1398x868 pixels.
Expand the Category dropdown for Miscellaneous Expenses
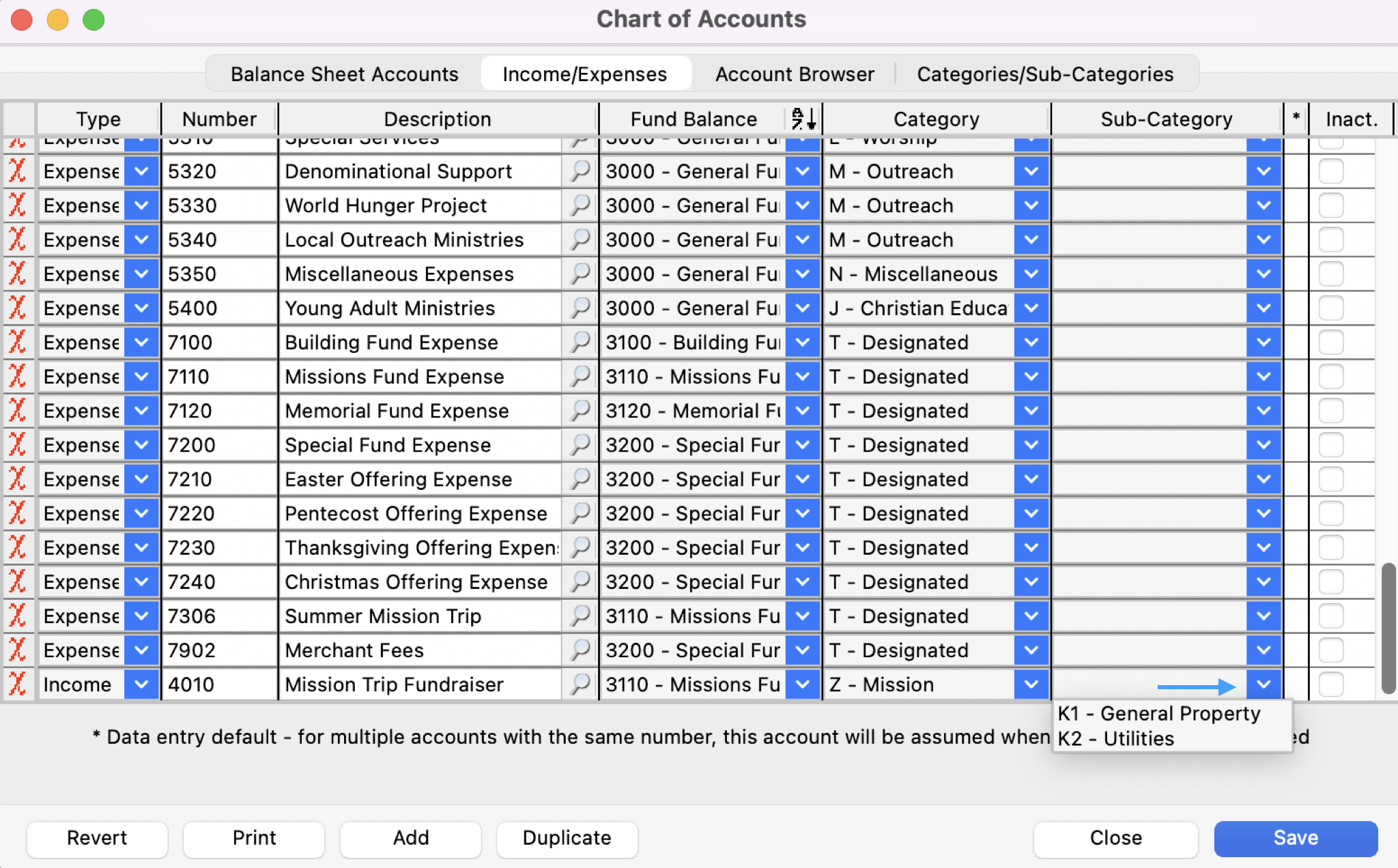(x=1031, y=274)
